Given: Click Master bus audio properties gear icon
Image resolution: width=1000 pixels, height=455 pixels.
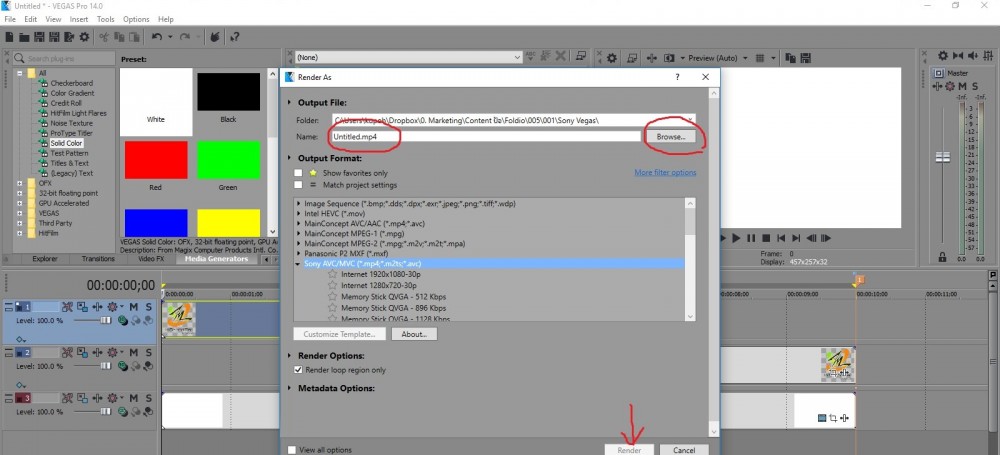Looking at the screenshot, I should coord(943,56).
